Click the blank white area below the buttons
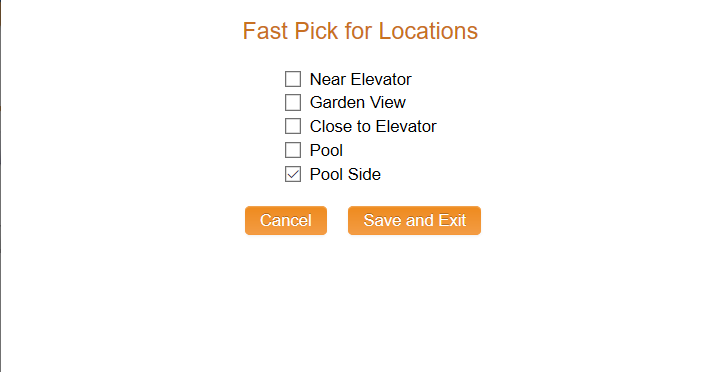 point(362,303)
